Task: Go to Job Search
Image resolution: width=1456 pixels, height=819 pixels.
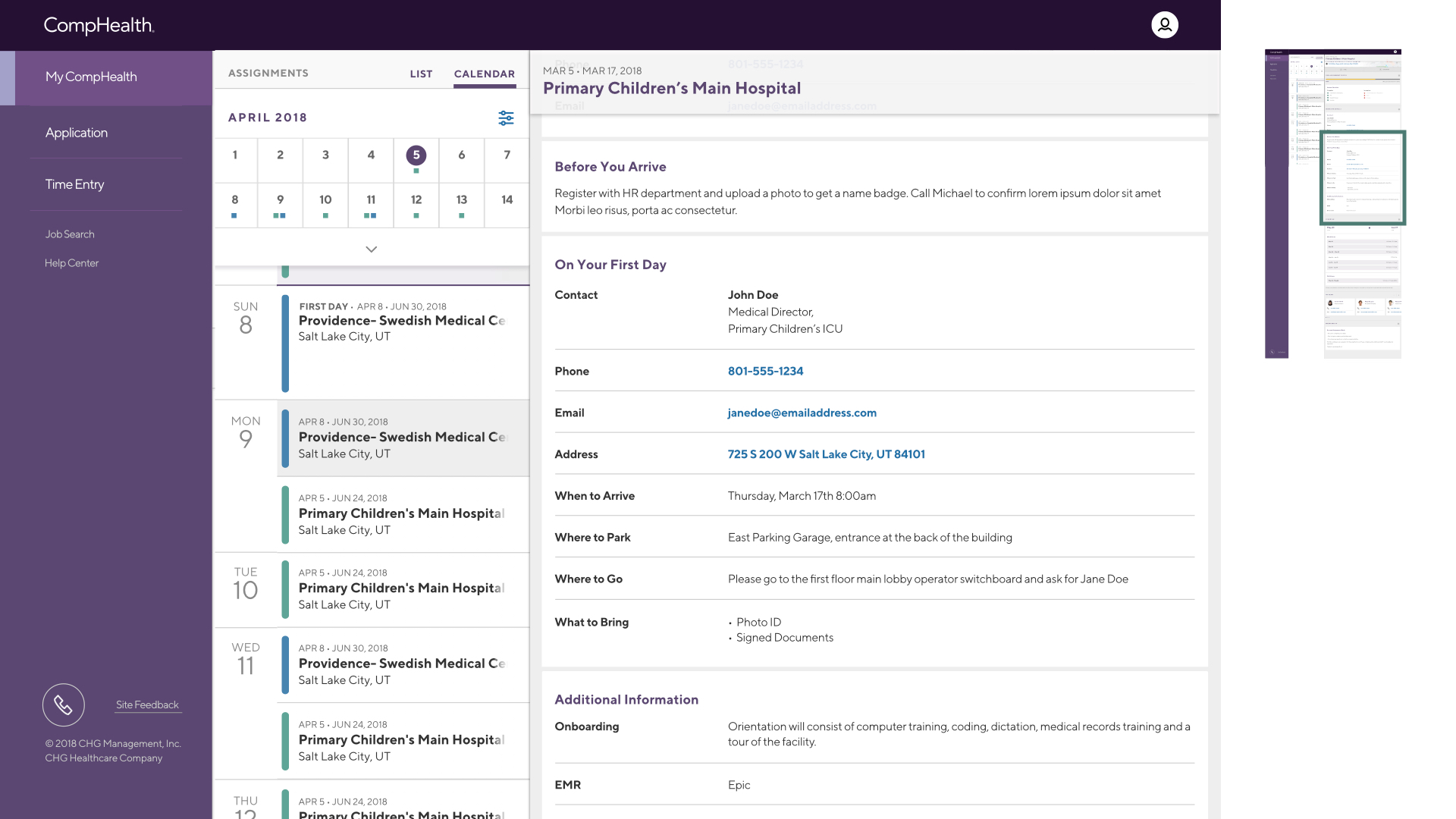Action: coord(70,234)
